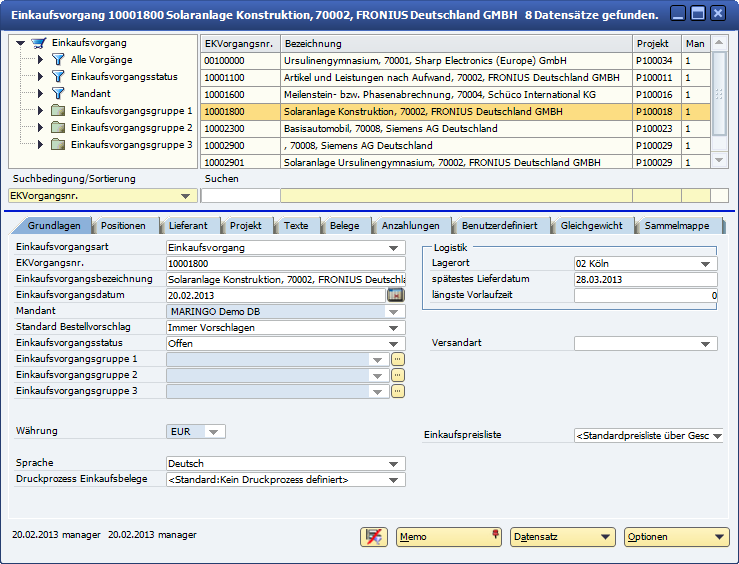This screenshot has width=739, height=564.
Task: Click the Suchen search input field
Action: pos(240,196)
